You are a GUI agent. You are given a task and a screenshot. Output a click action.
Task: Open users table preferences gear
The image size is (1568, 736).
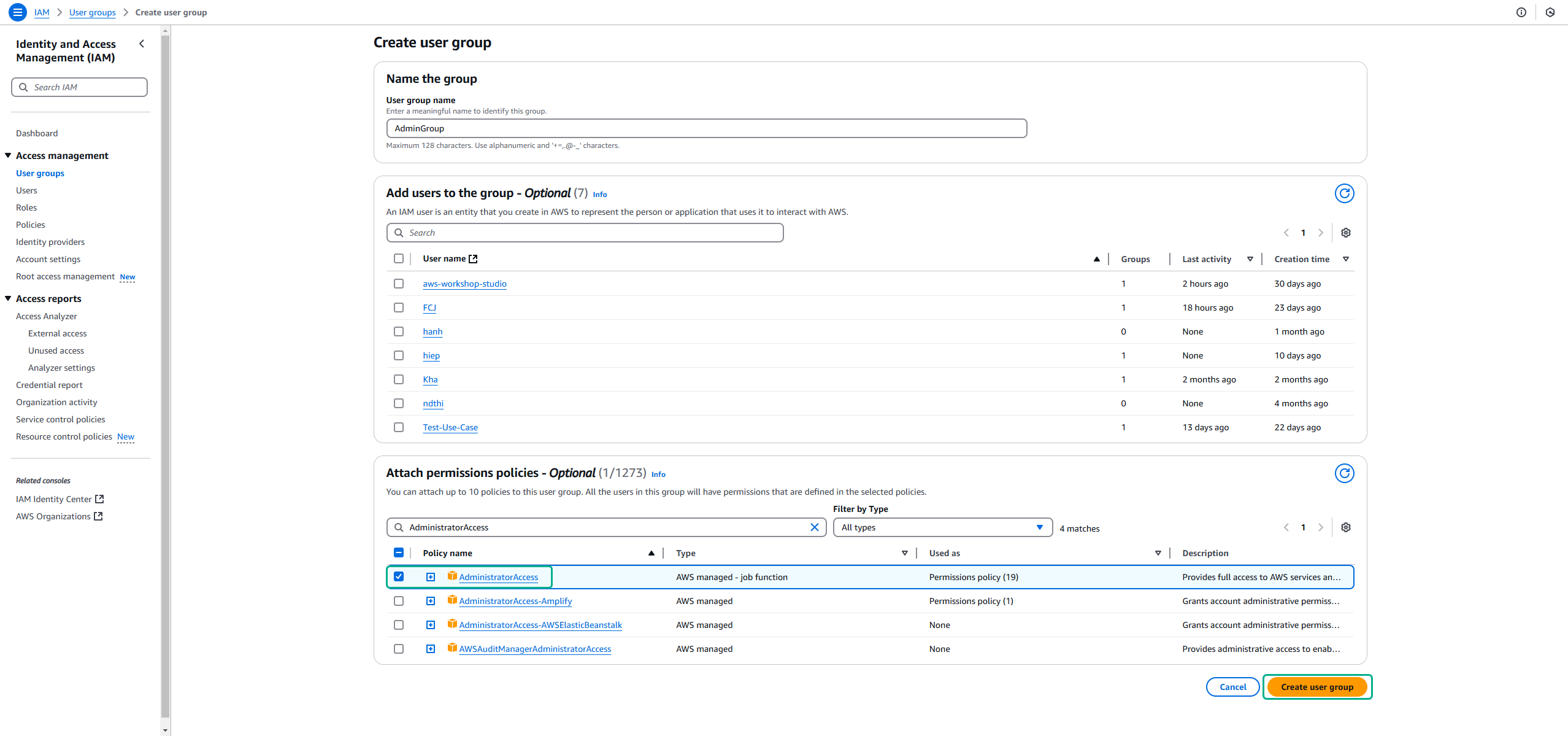pyautogui.click(x=1345, y=233)
